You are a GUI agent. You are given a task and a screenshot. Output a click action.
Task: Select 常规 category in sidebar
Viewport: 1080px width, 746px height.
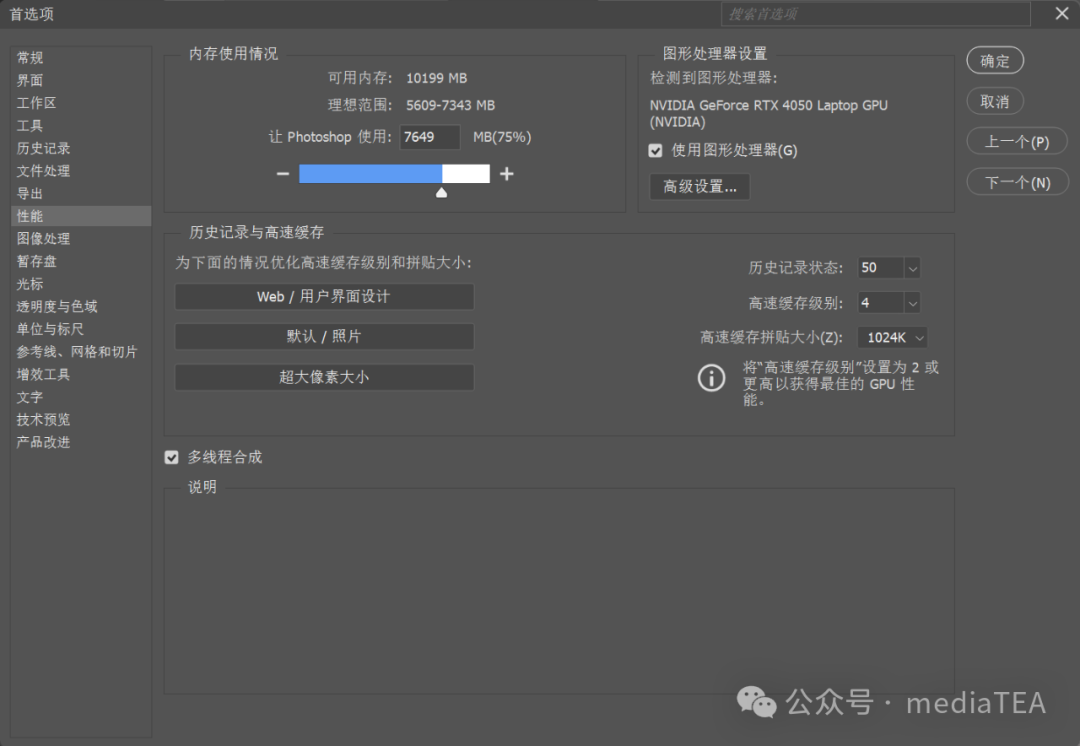[x=81, y=57]
